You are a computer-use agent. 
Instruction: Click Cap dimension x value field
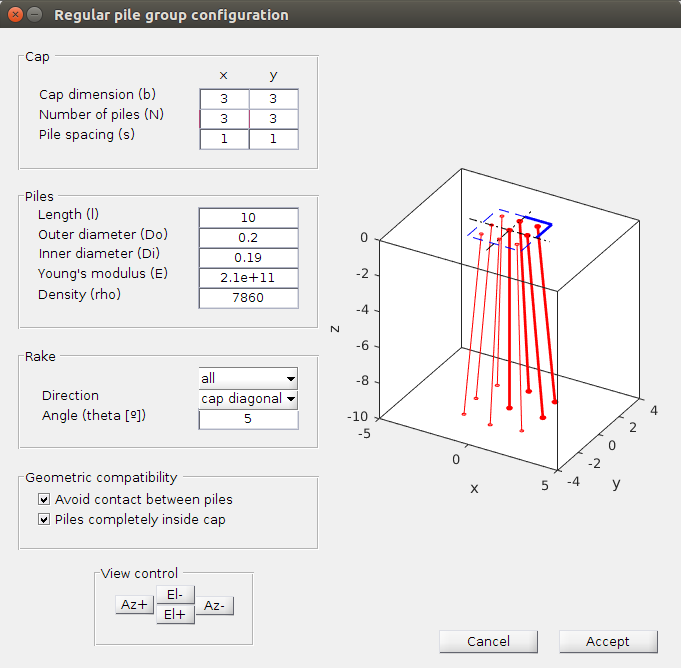(224, 99)
